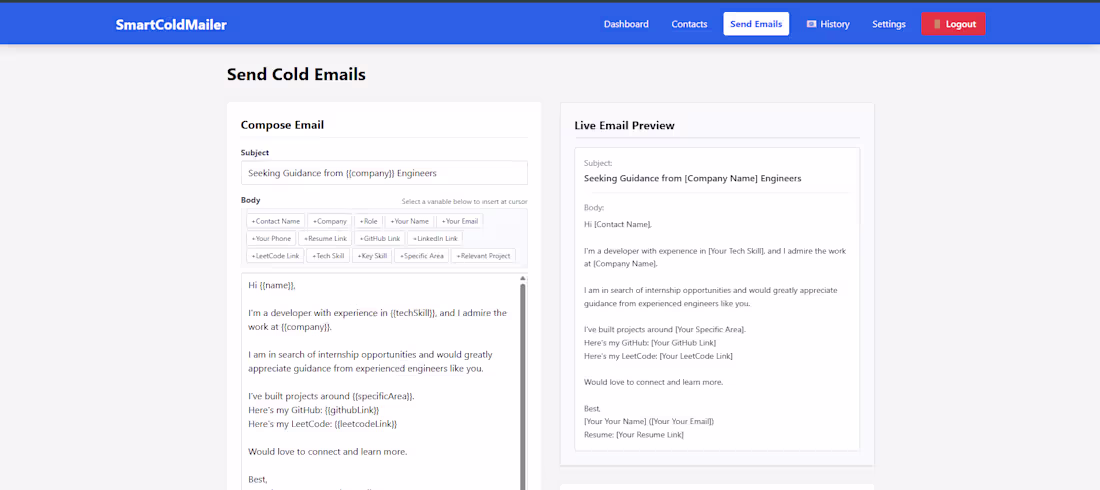Click the SmartColdMailer logo
The width and height of the screenshot is (1100, 490).
pyautogui.click(x=171, y=25)
